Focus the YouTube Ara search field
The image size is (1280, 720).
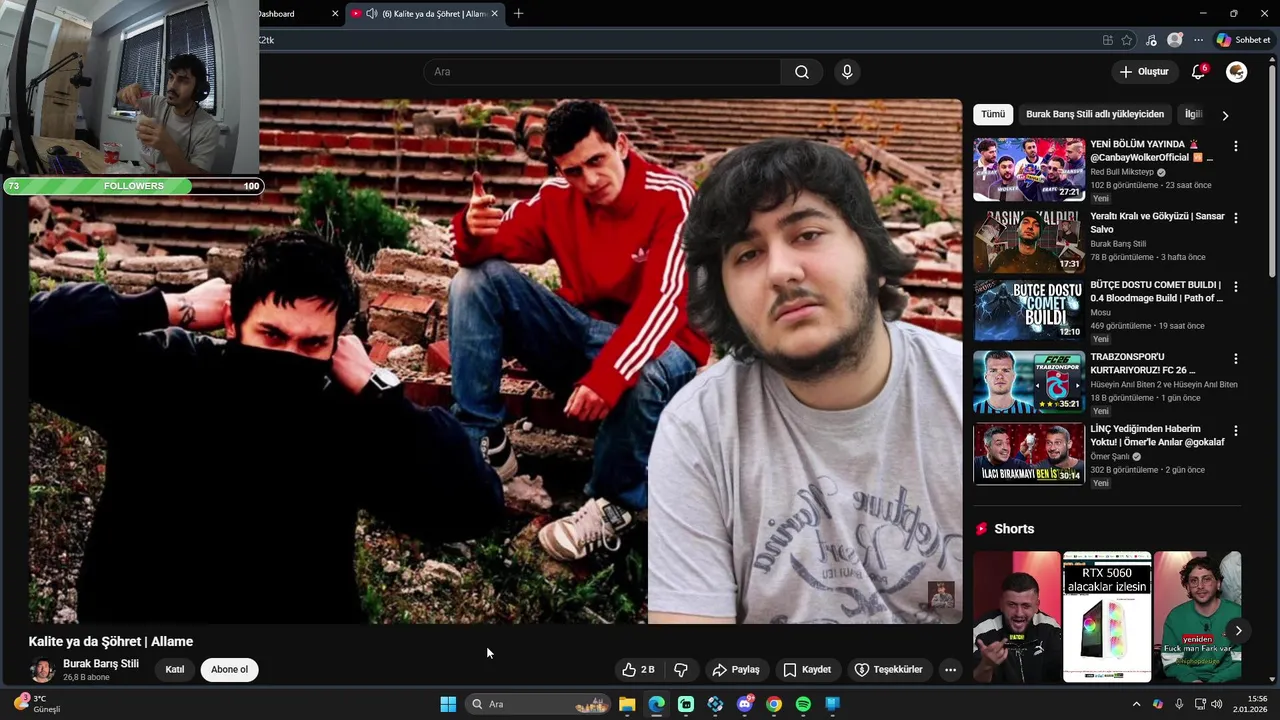(x=602, y=72)
